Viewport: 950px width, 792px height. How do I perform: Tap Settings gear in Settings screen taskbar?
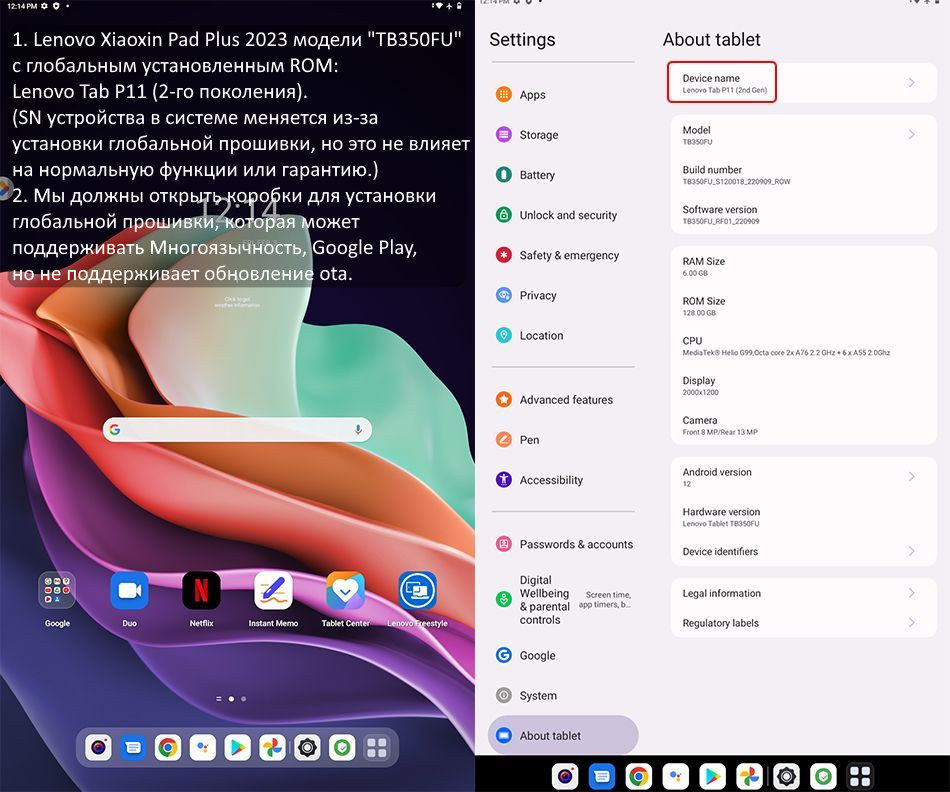[x=786, y=776]
